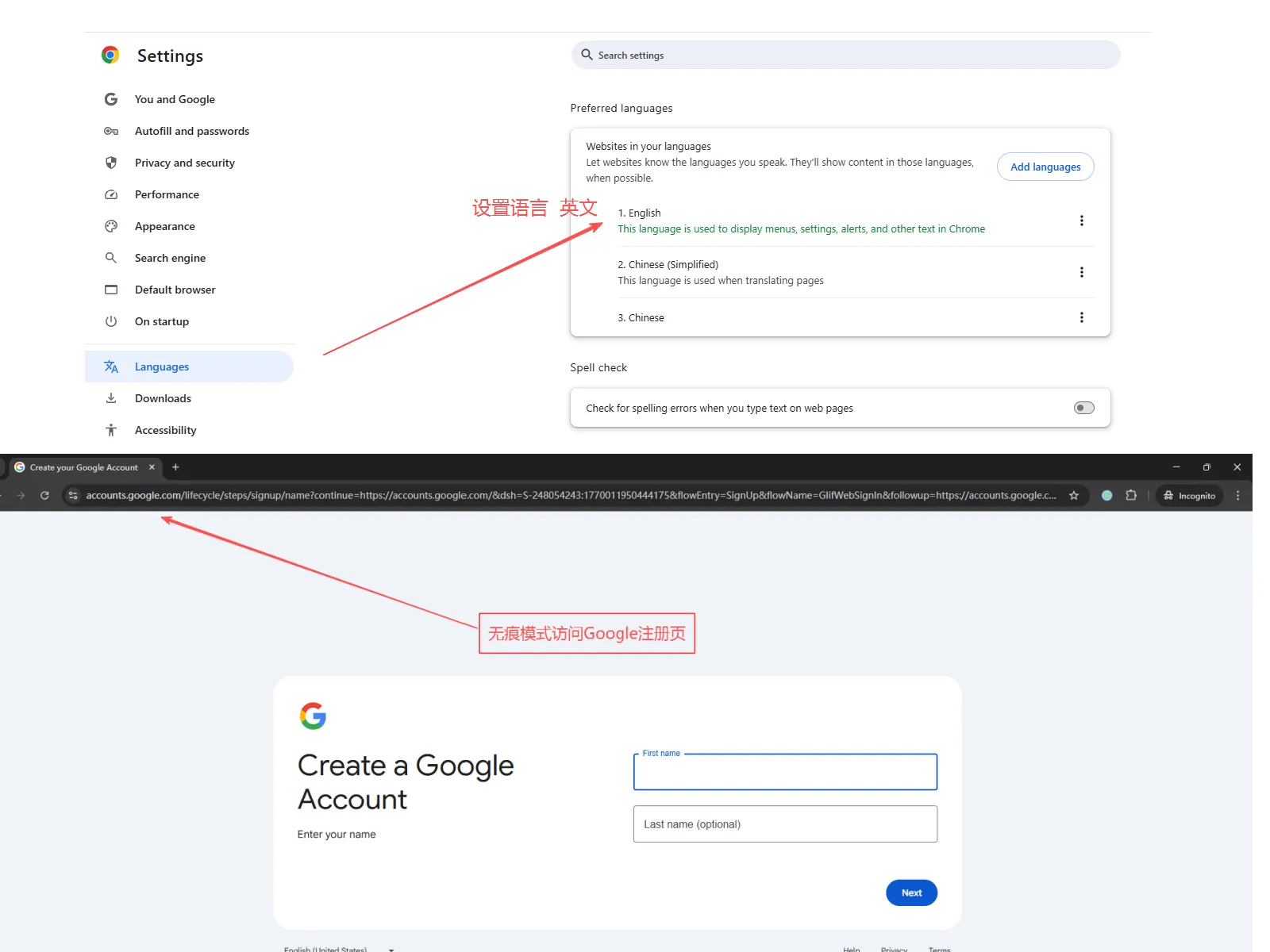
Task: Select the Accessibility icon in sidebar
Action: point(110,429)
